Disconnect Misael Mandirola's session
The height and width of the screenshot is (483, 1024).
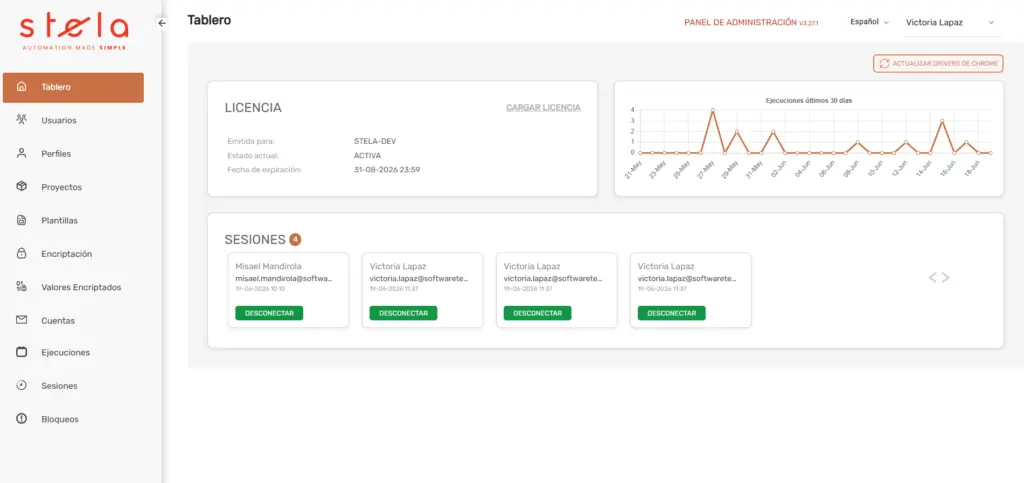pos(269,313)
